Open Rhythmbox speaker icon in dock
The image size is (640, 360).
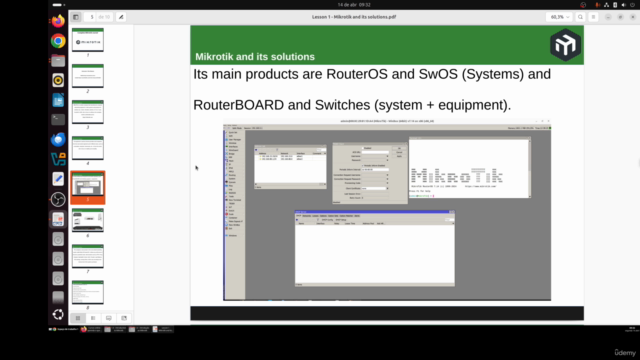tap(58, 80)
